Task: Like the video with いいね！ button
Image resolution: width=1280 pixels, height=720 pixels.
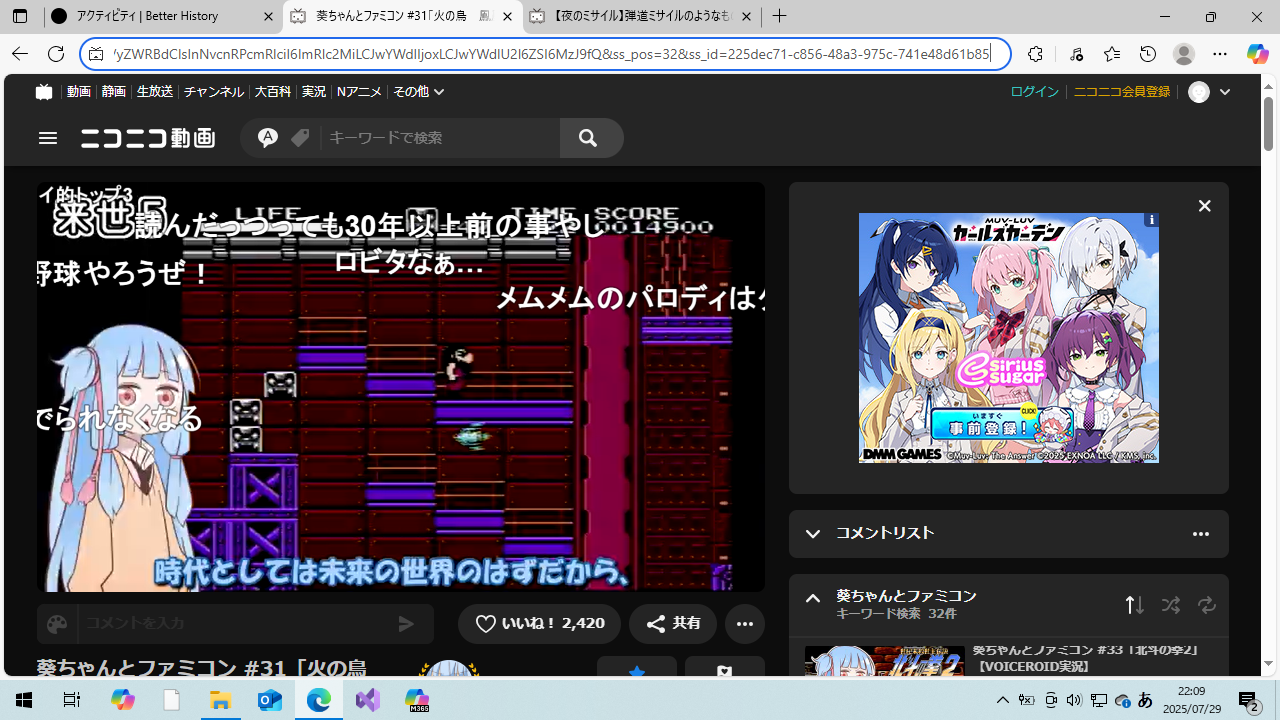Action: pos(539,624)
